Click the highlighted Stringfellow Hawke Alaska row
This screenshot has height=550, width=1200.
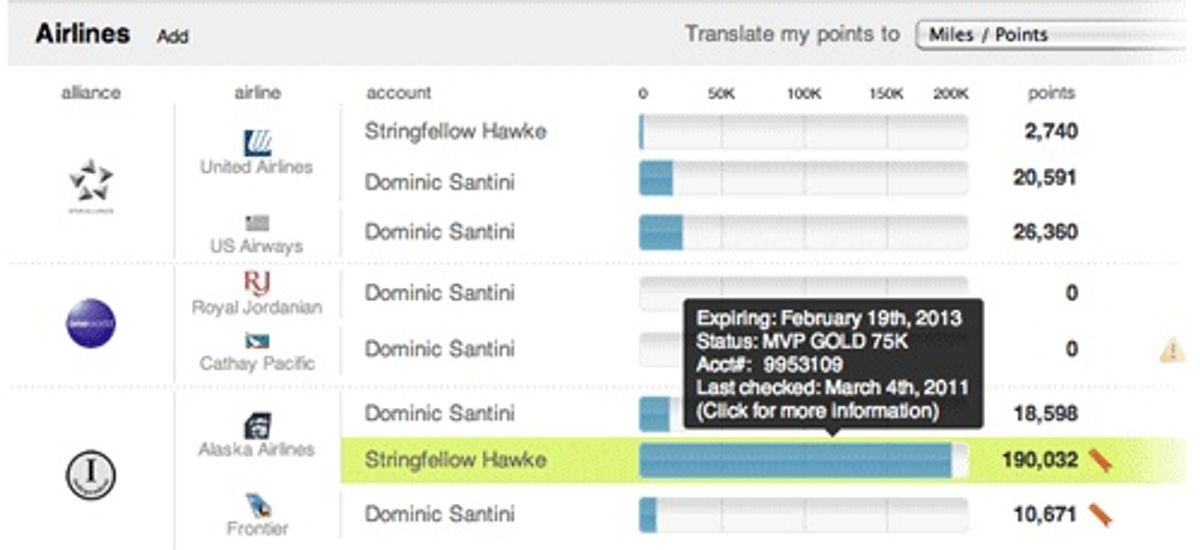(455, 460)
